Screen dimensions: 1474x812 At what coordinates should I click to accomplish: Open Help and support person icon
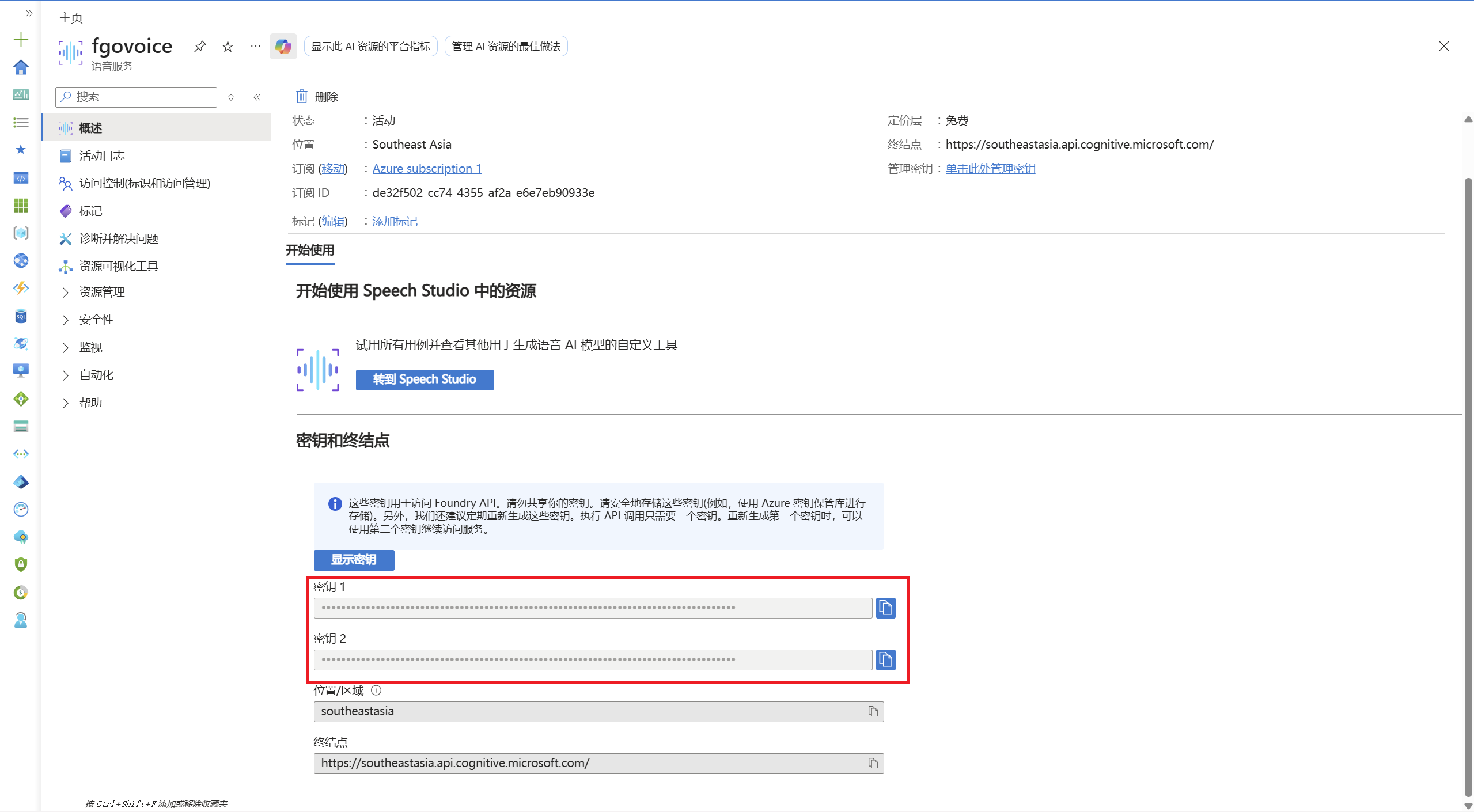21,620
